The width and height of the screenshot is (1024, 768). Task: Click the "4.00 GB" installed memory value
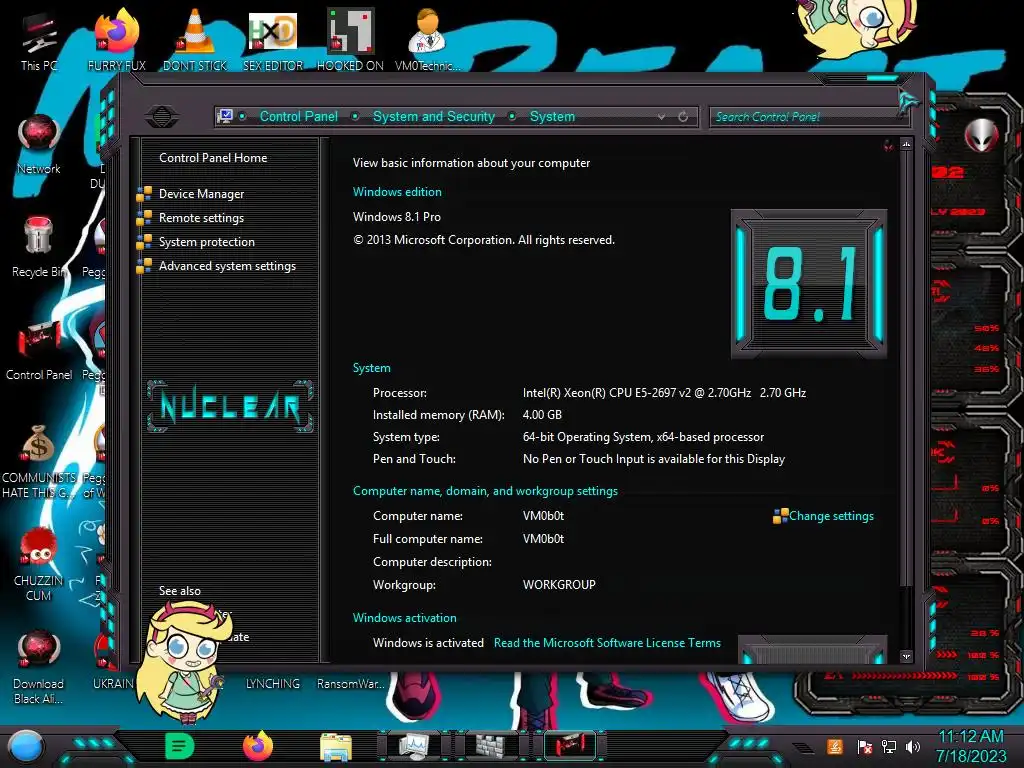coord(542,415)
